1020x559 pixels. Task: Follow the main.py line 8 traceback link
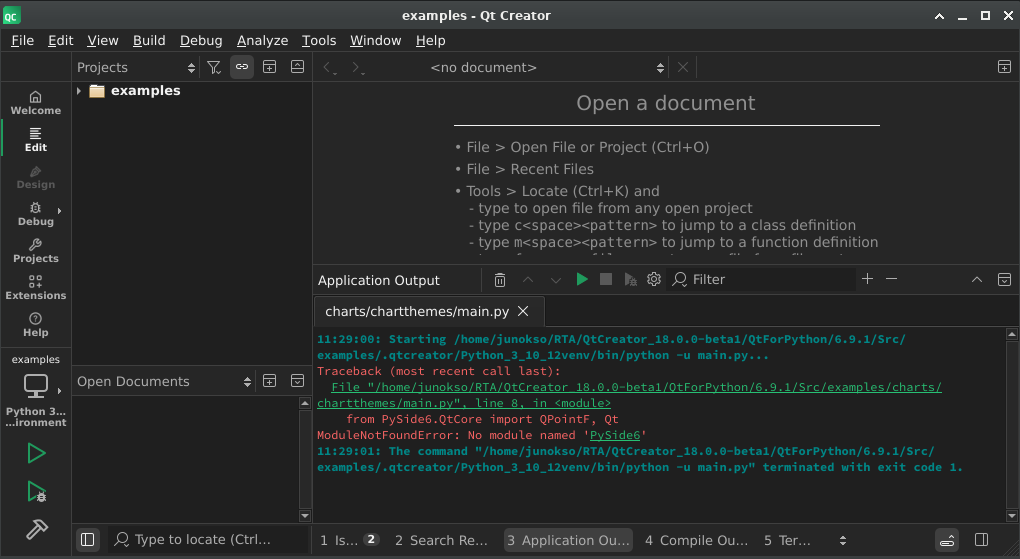click(x=628, y=395)
